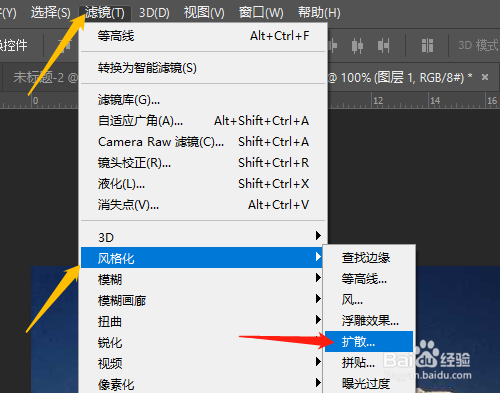Expand the 像素化 submenu arrow
Image resolution: width=500 pixels, height=393 pixels.
point(318,383)
